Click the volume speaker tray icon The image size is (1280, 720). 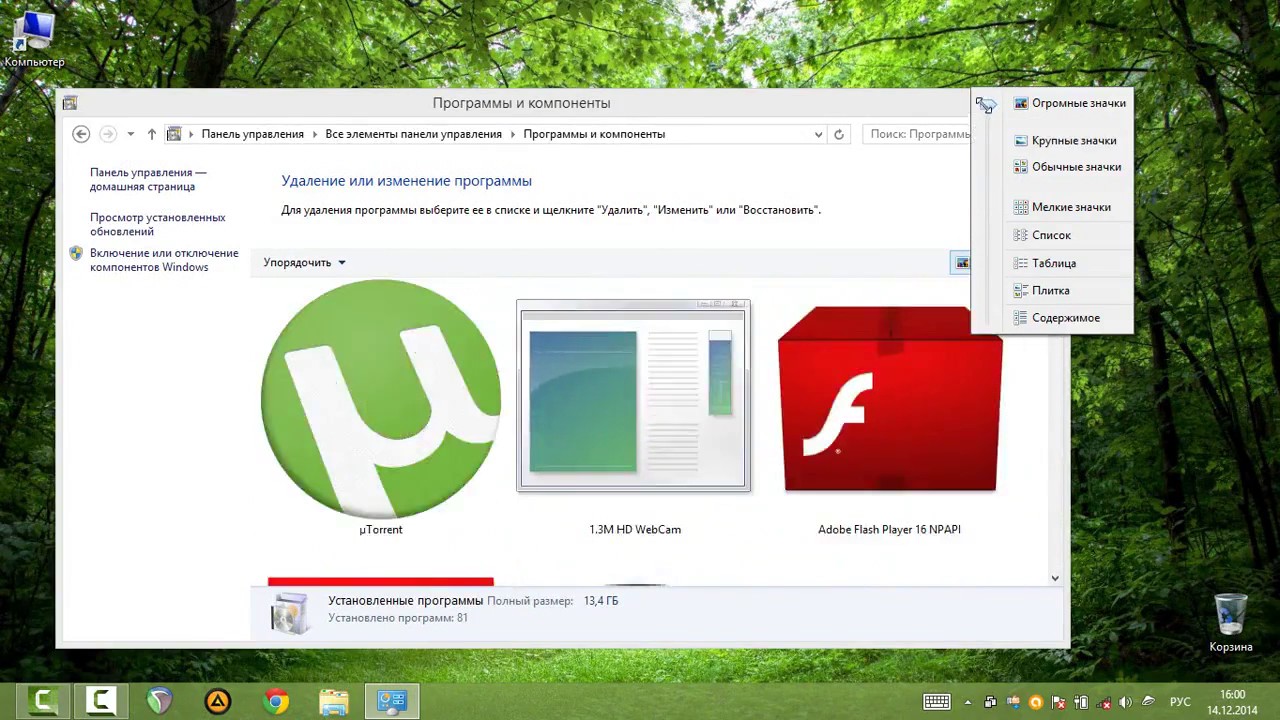pyautogui.click(x=1125, y=702)
